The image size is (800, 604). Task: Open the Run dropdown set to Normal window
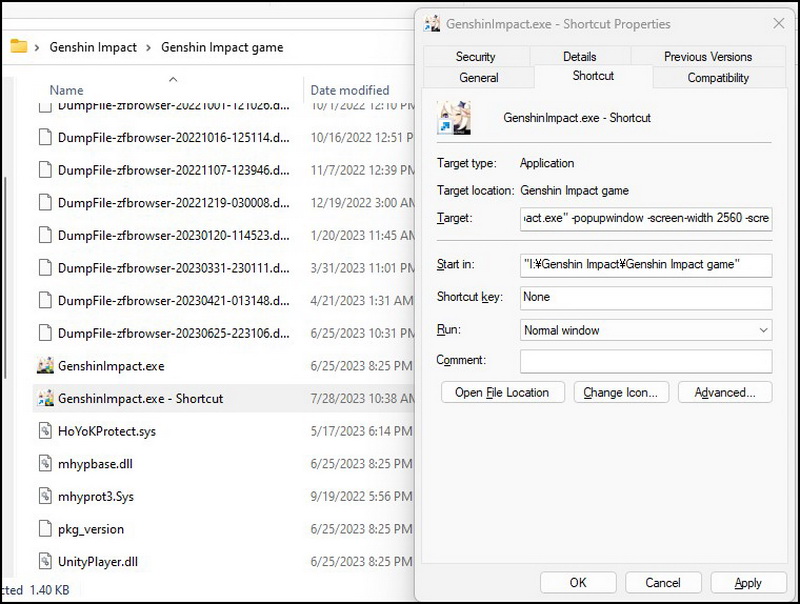(x=646, y=330)
